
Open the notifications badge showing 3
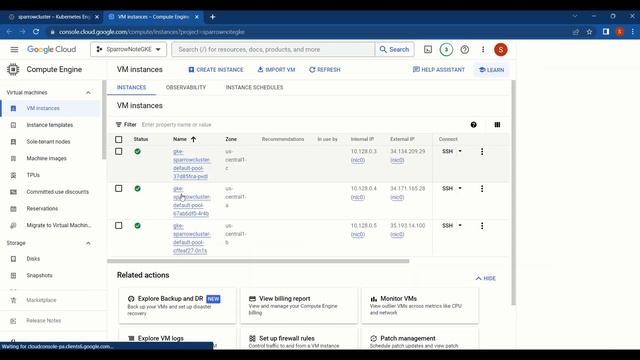tap(446, 49)
